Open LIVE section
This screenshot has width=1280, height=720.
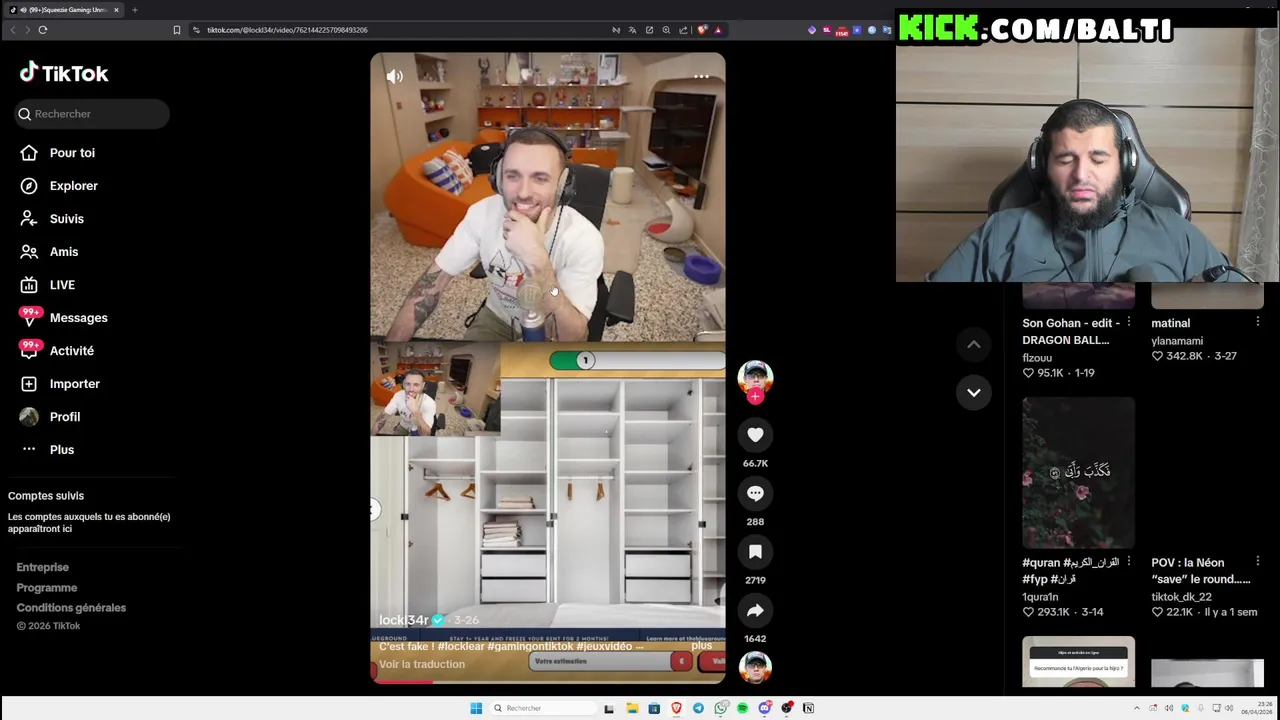(48, 285)
